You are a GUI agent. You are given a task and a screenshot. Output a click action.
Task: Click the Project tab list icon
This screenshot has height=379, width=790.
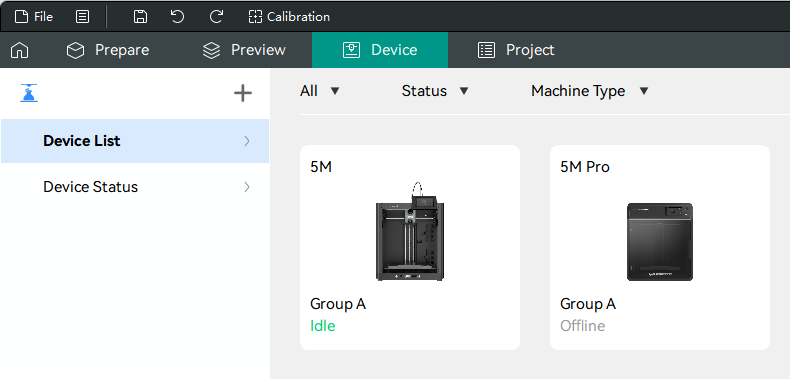click(x=486, y=50)
